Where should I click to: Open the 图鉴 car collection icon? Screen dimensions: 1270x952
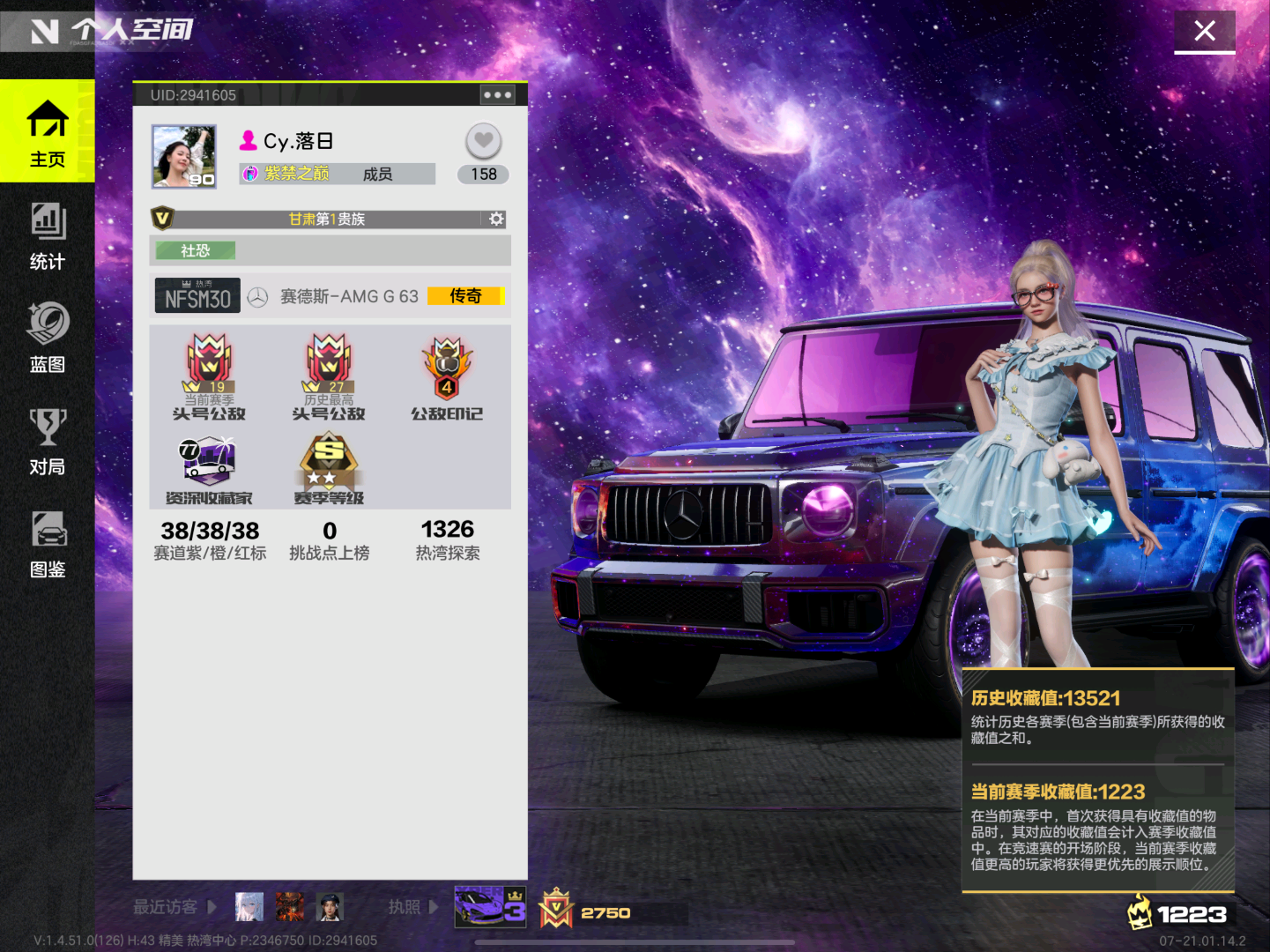point(48,543)
